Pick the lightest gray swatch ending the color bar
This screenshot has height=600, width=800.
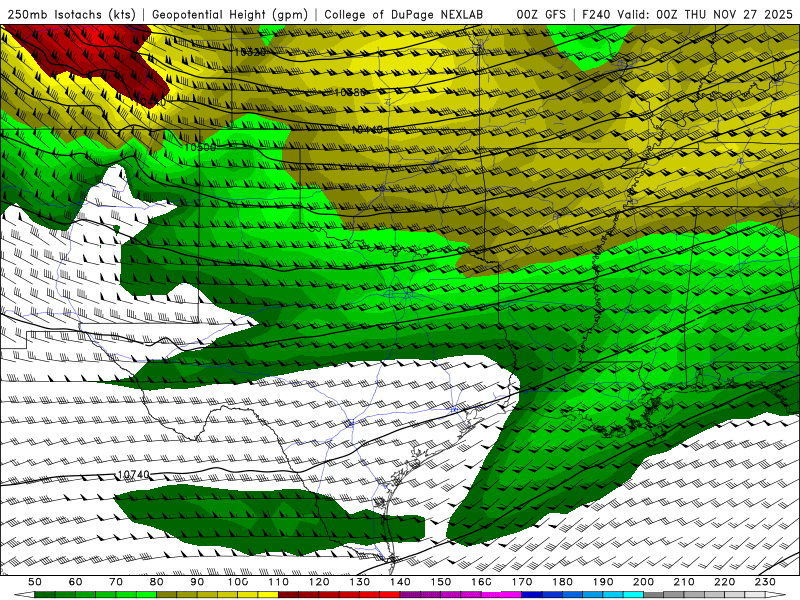coord(755,594)
